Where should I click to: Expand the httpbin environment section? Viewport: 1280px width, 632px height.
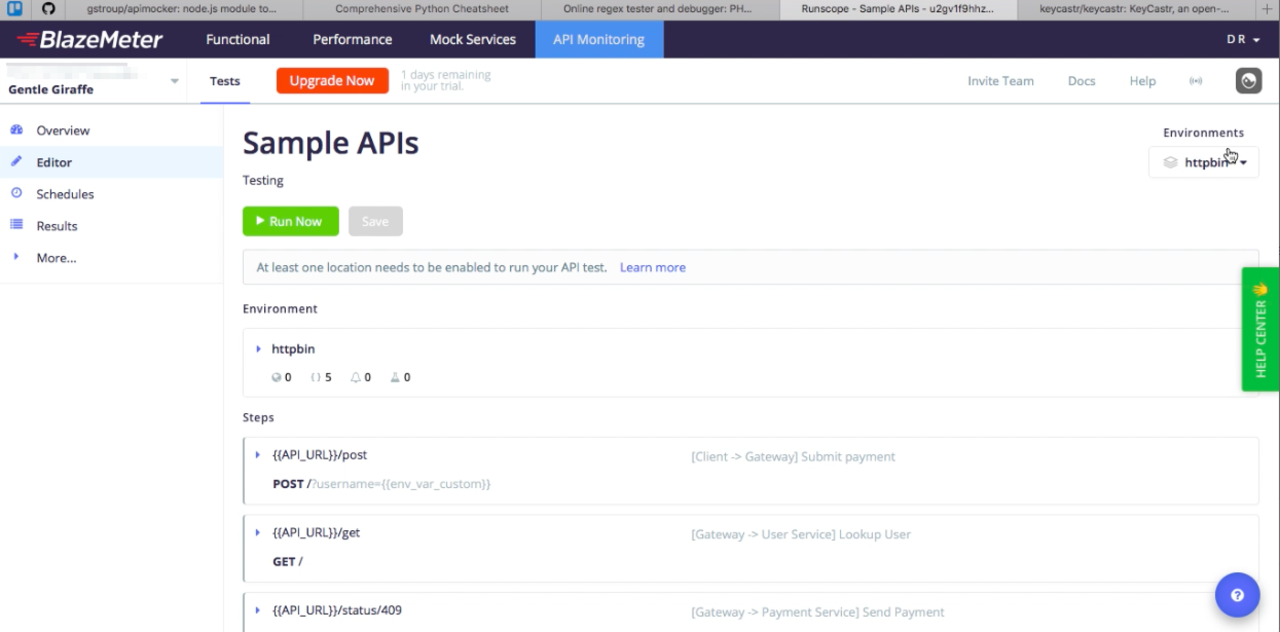pos(258,349)
